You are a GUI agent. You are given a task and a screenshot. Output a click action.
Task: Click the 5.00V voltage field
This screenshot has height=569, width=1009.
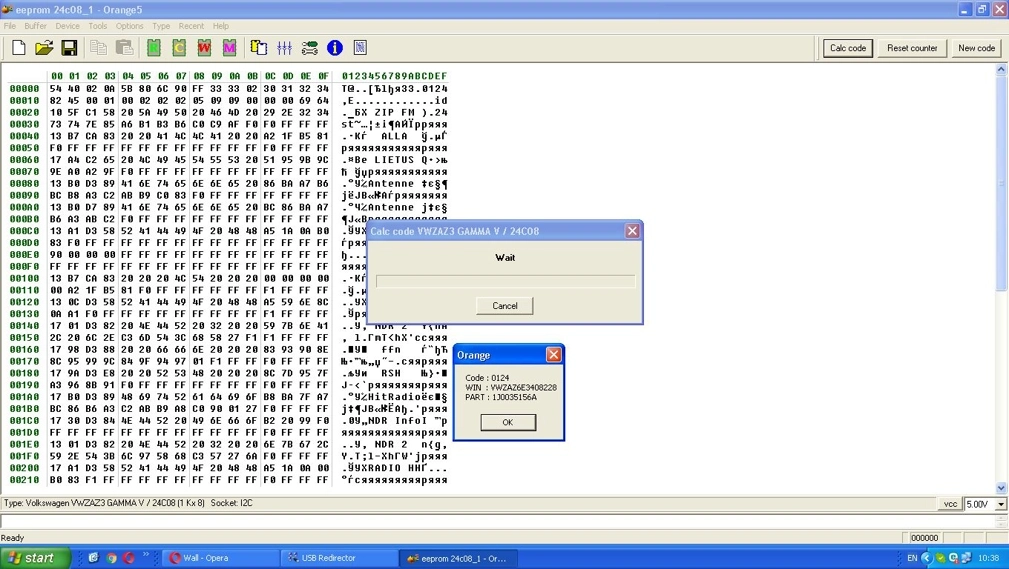point(978,504)
